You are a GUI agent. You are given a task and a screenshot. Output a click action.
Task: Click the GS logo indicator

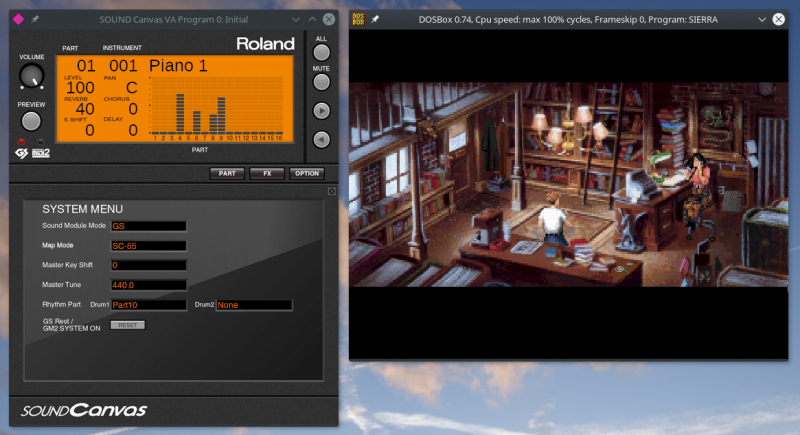pyautogui.click(x=20, y=153)
